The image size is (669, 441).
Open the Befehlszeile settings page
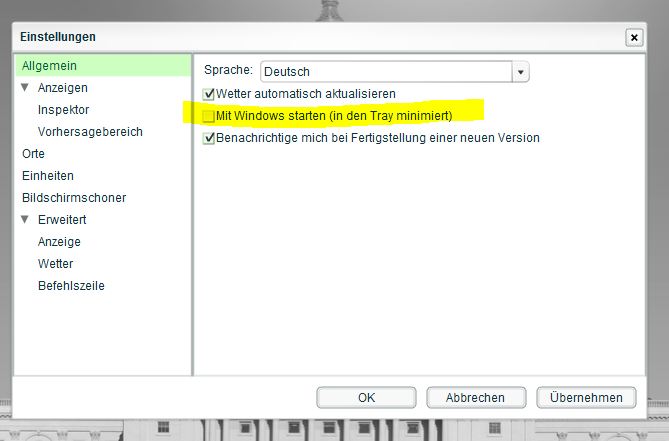[71, 286]
